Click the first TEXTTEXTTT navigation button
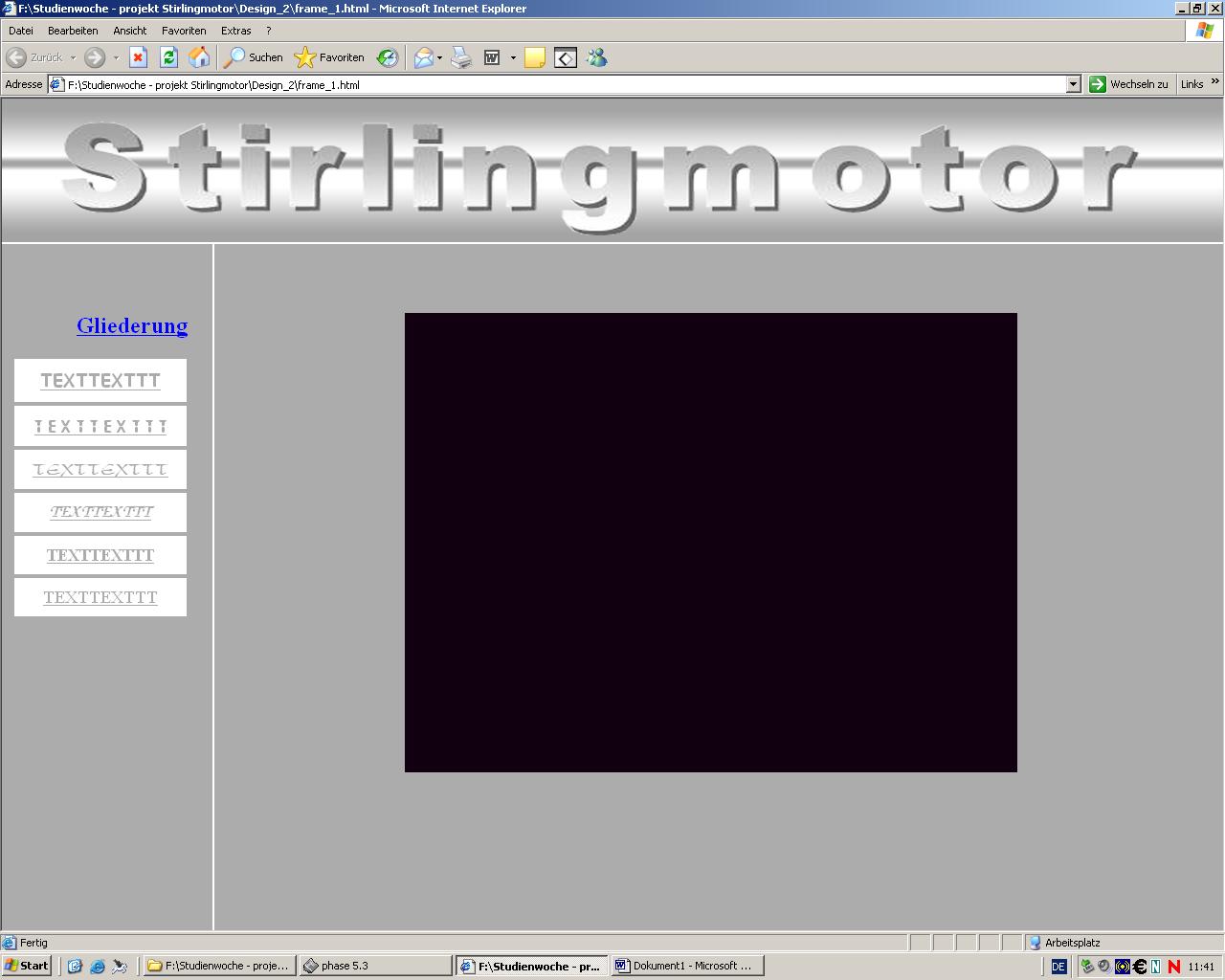The width and height of the screenshot is (1225, 980). [100, 380]
